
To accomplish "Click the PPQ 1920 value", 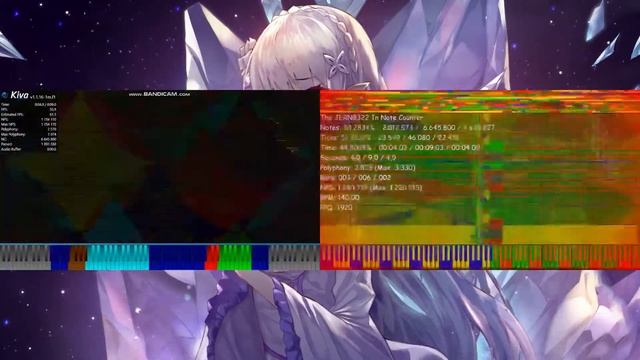I will coord(344,207).
